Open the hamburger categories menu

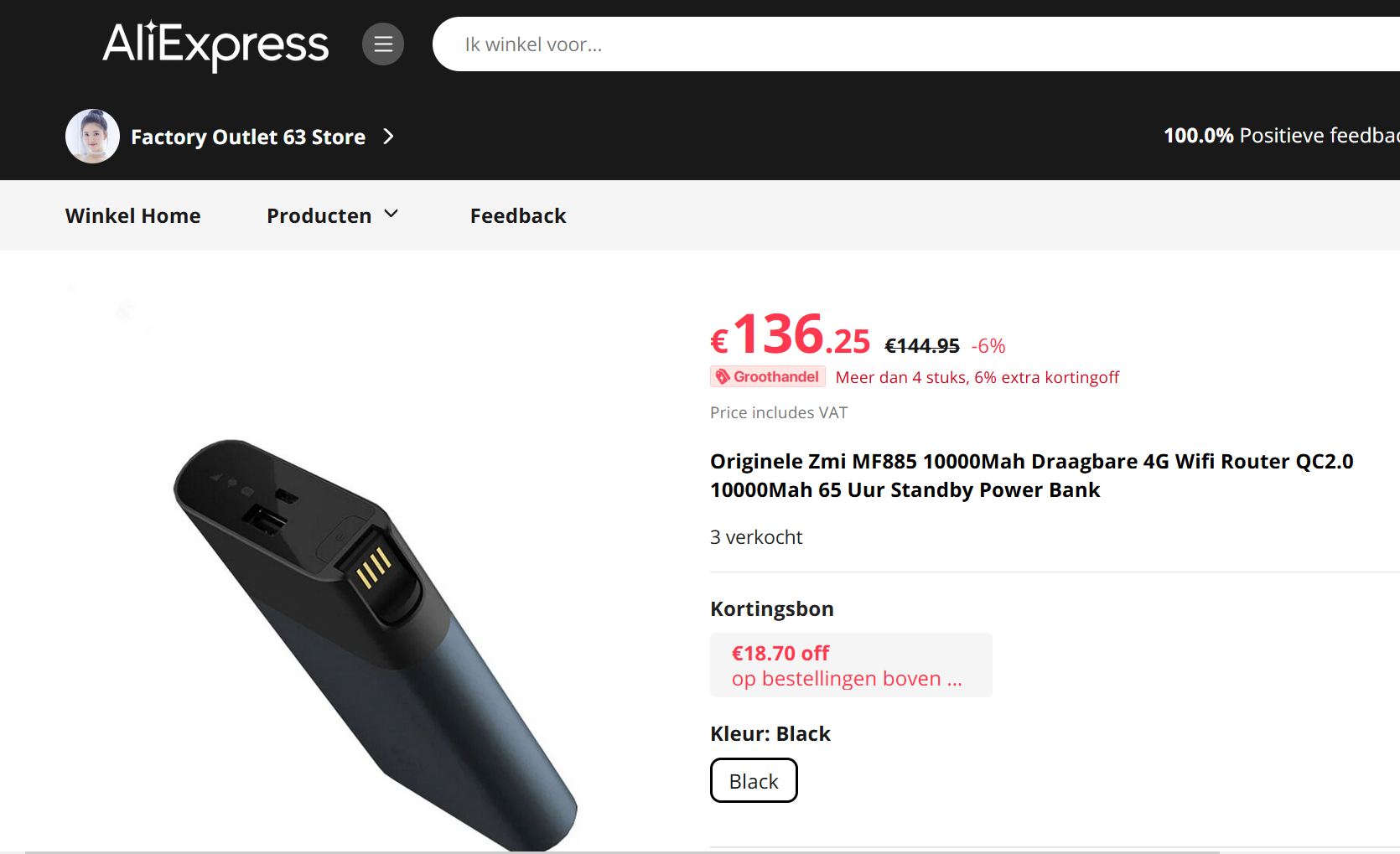point(383,44)
